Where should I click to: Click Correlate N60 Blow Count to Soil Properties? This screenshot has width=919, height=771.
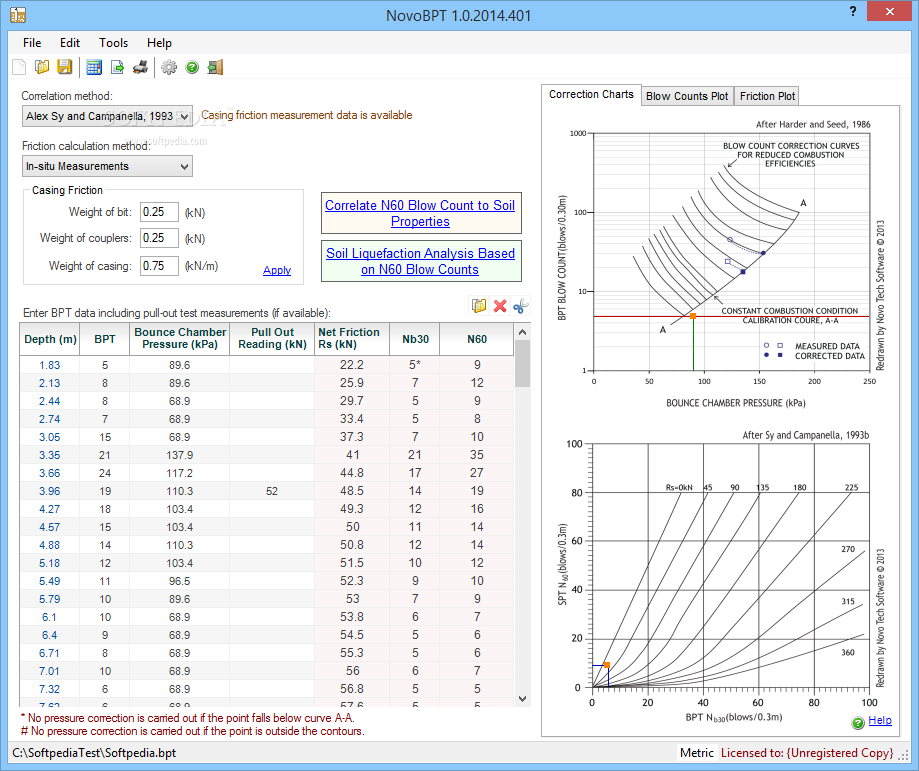point(420,213)
